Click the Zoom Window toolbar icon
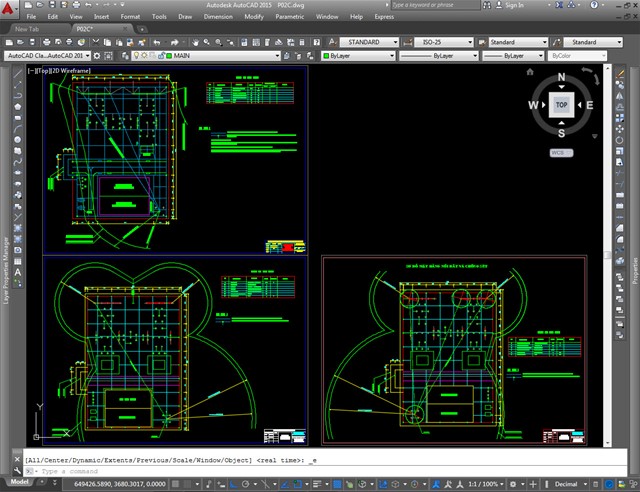The width and height of the screenshot is (640, 492). (x=219, y=42)
